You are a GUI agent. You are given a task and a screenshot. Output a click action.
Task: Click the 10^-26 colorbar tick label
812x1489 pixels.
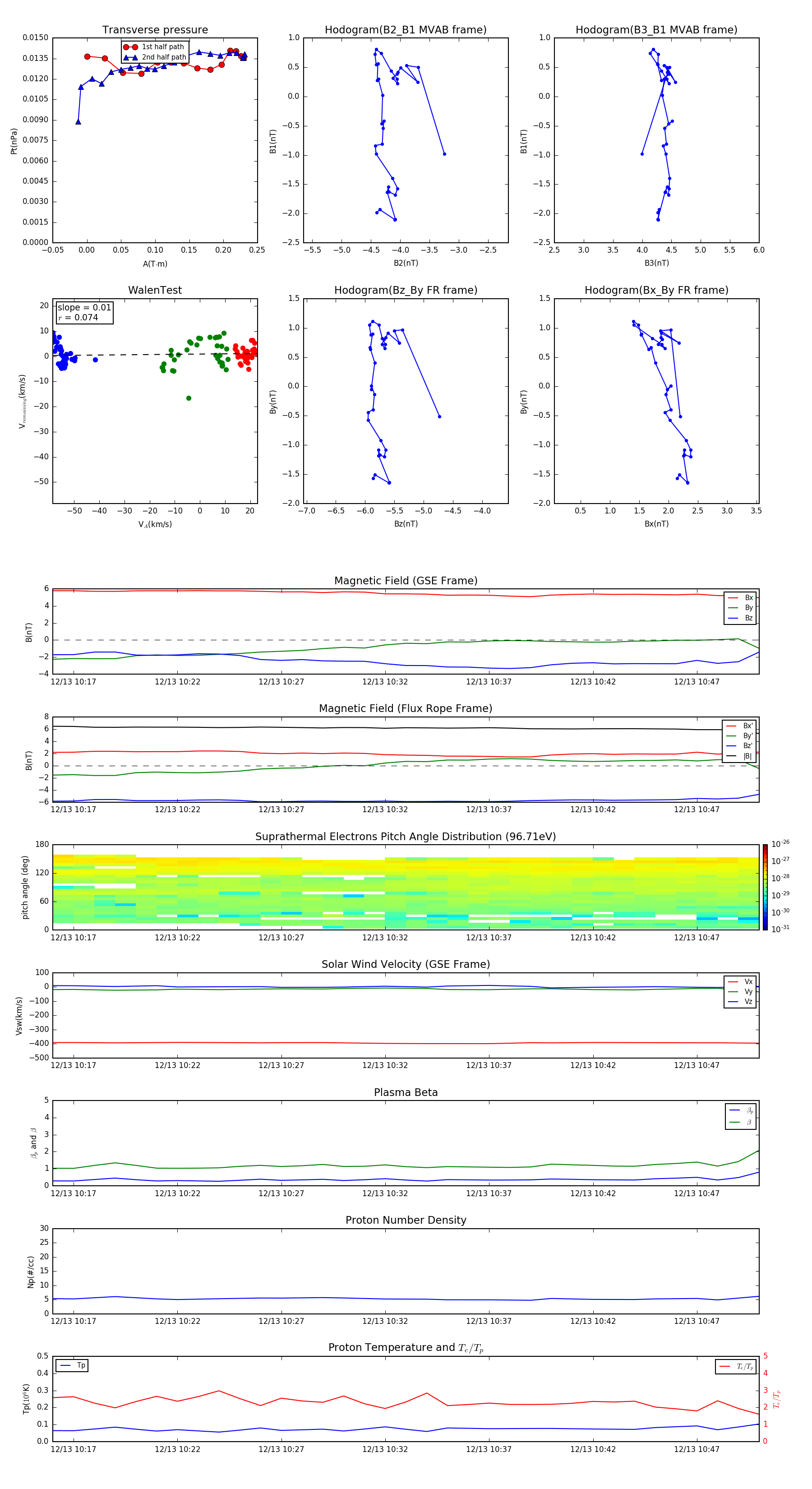[780, 844]
